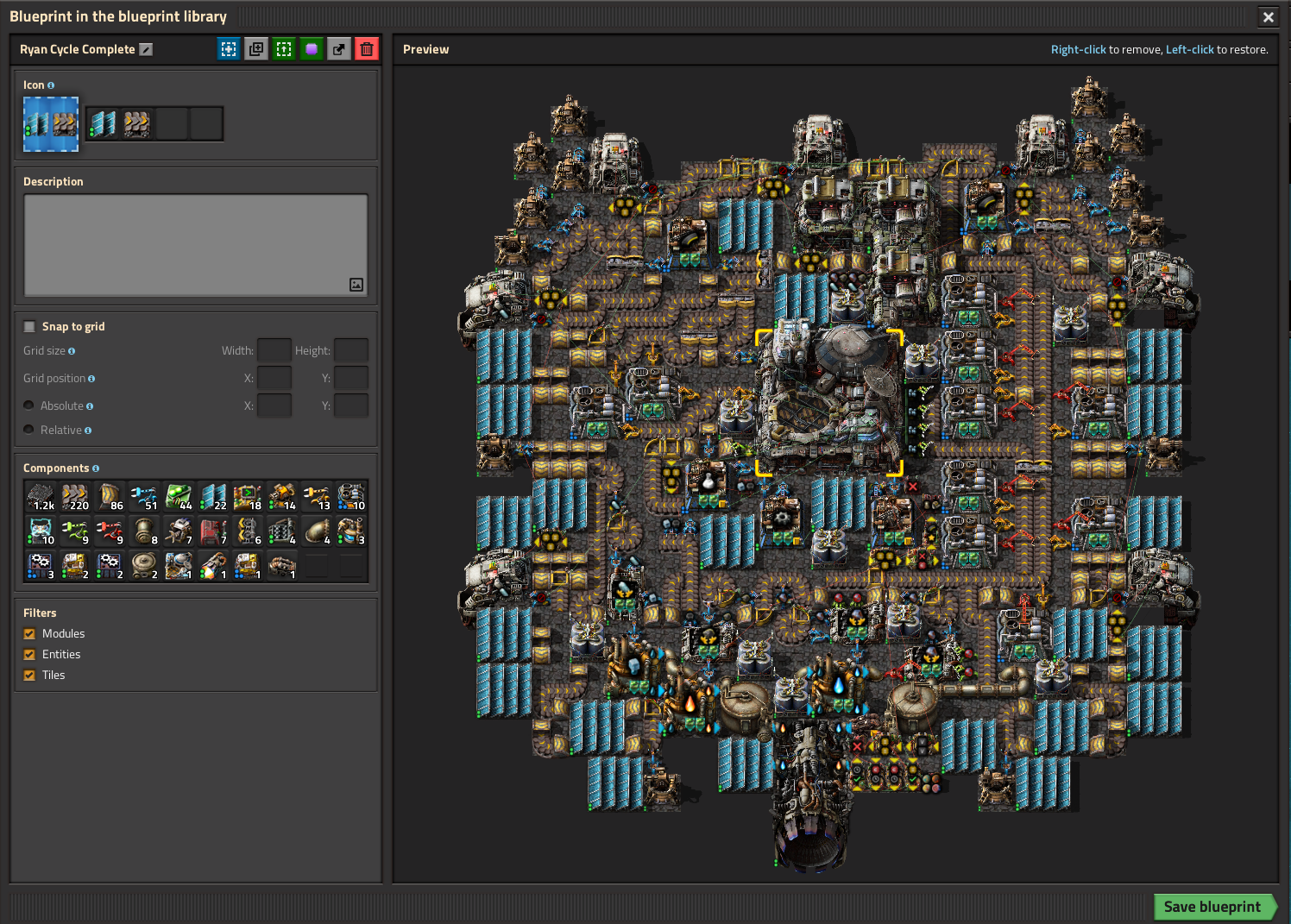Select the transport belt component showing 220

pos(75,496)
